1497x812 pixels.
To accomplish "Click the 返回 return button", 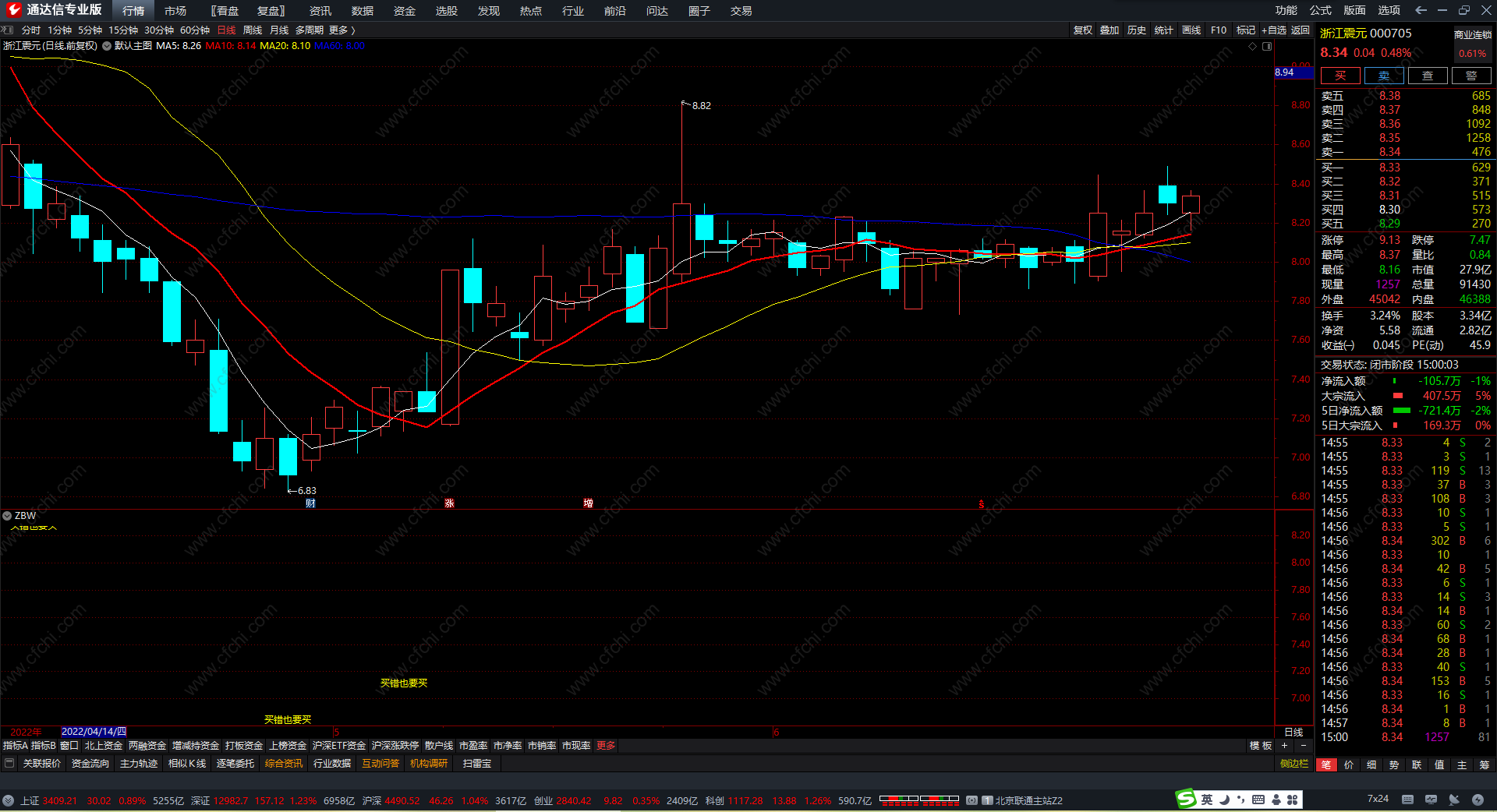I will (x=1301, y=30).
